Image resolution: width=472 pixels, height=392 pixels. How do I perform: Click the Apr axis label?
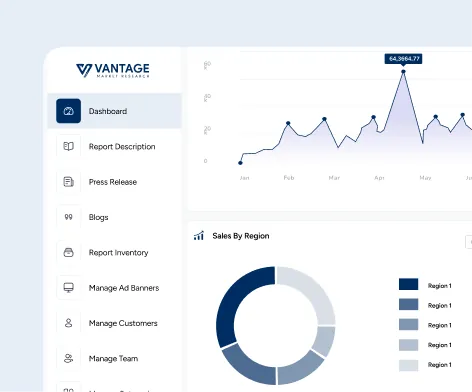point(379,178)
